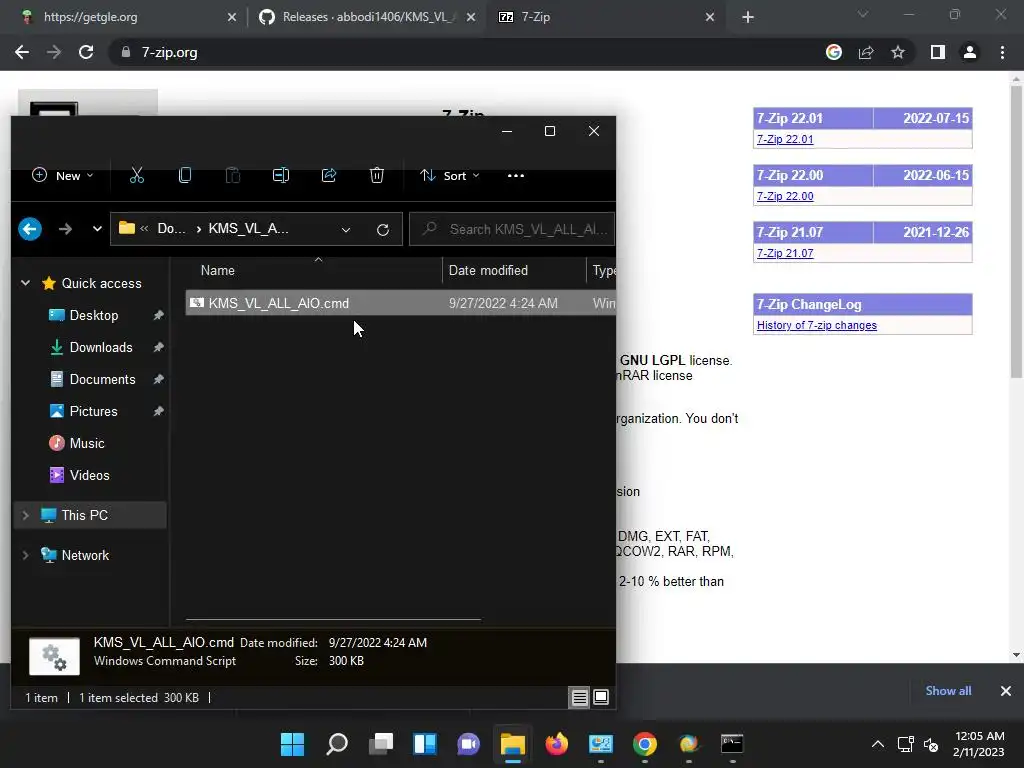The image size is (1024, 768).
Task: Select Desktop in Quick access
Action: pos(94,315)
